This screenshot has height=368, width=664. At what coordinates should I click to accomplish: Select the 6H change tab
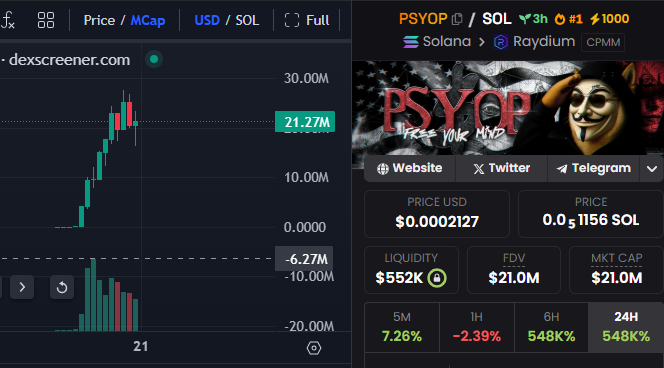coord(551,327)
